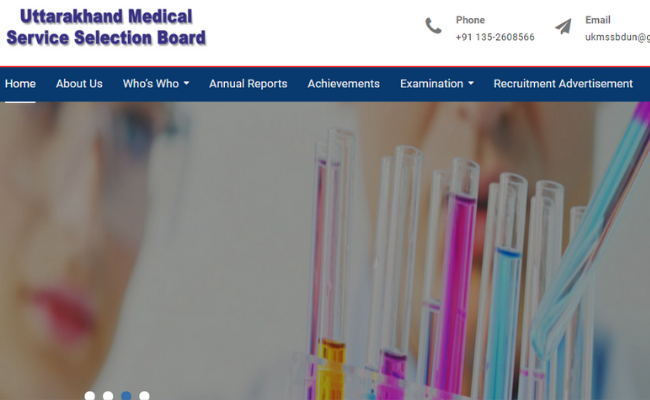Expand the Who's Who dropdown arrow
Screen dimensions: 650x400
tap(187, 83)
